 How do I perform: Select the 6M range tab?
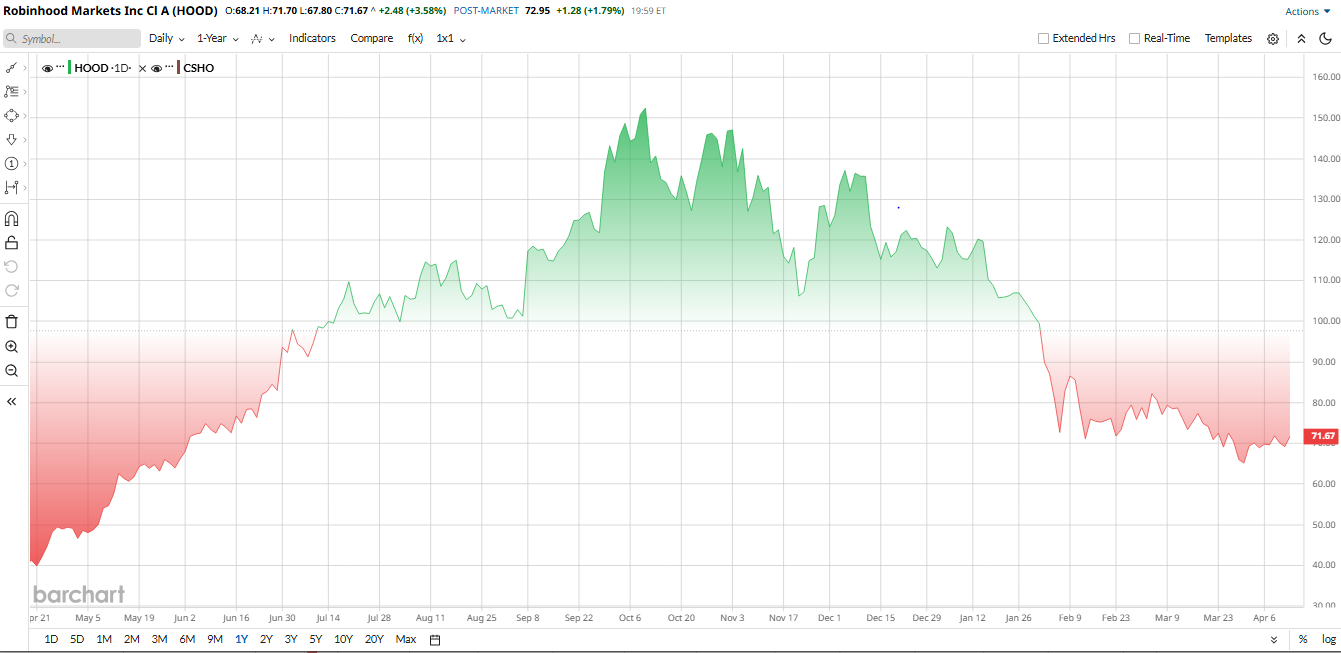pos(187,640)
